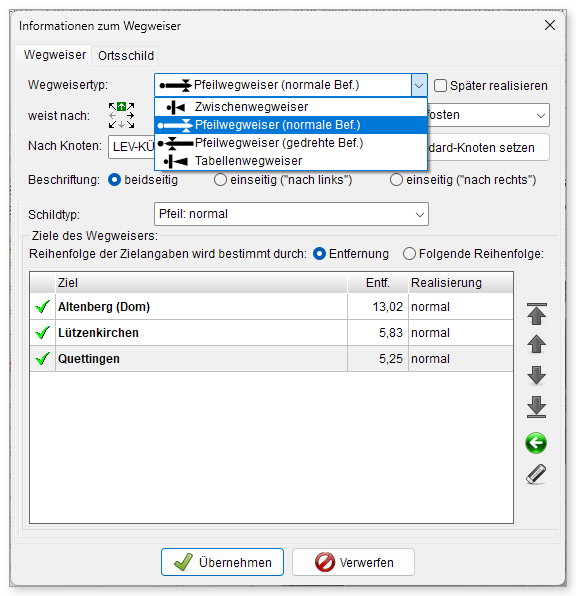Click the green checkmark of Lützenkirchen
Image resolution: width=576 pixels, height=596 pixels.
coord(42,333)
